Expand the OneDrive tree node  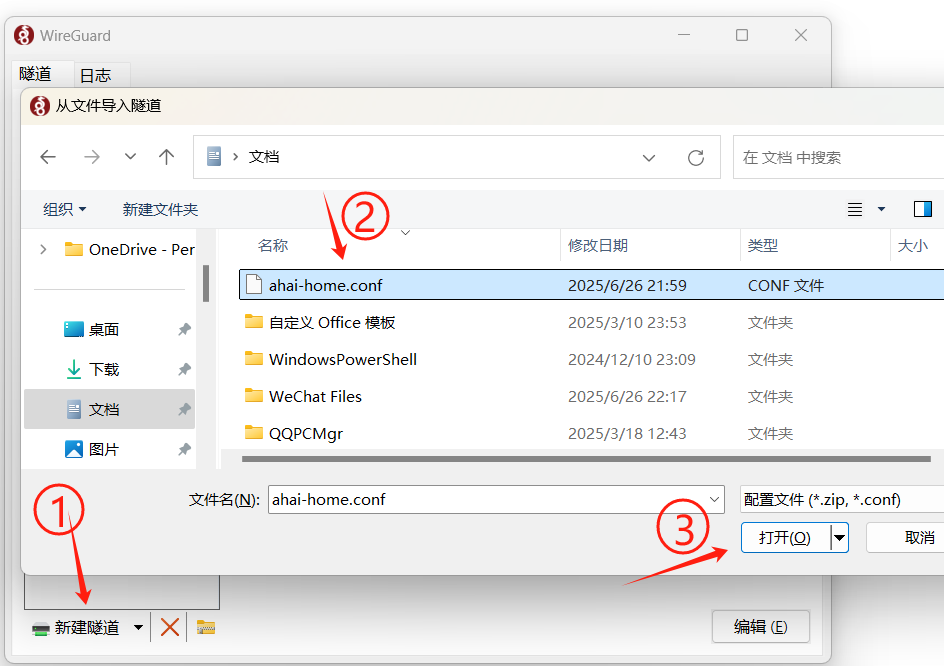click(43, 249)
